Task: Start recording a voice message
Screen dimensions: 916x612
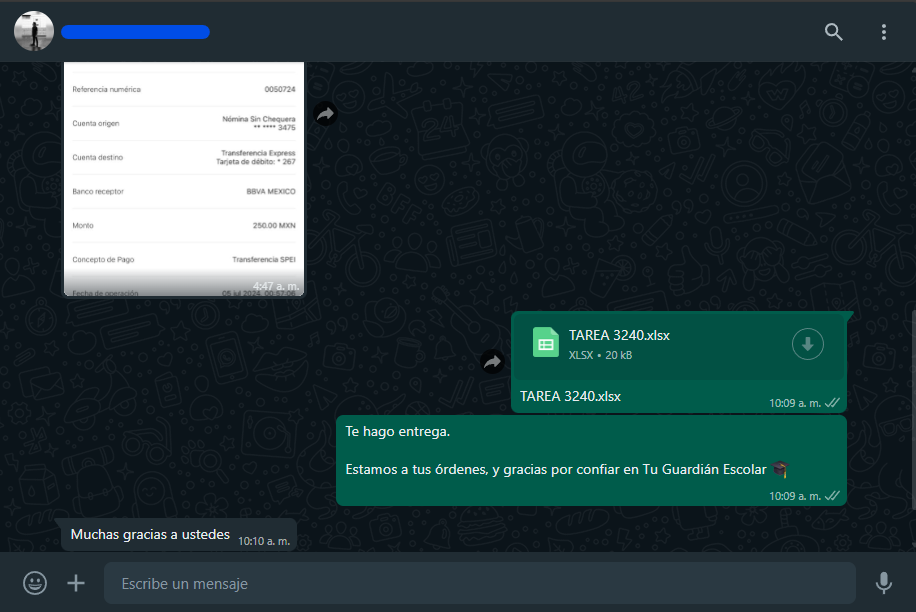Action: click(883, 583)
